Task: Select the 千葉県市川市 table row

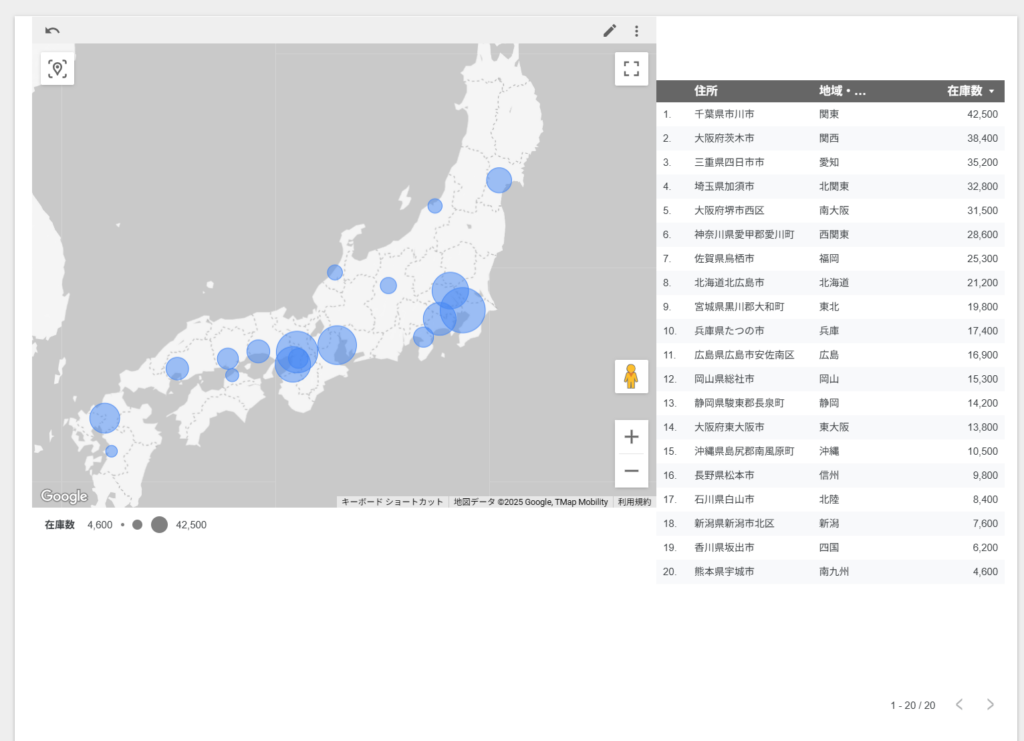Action: click(830, 114)
